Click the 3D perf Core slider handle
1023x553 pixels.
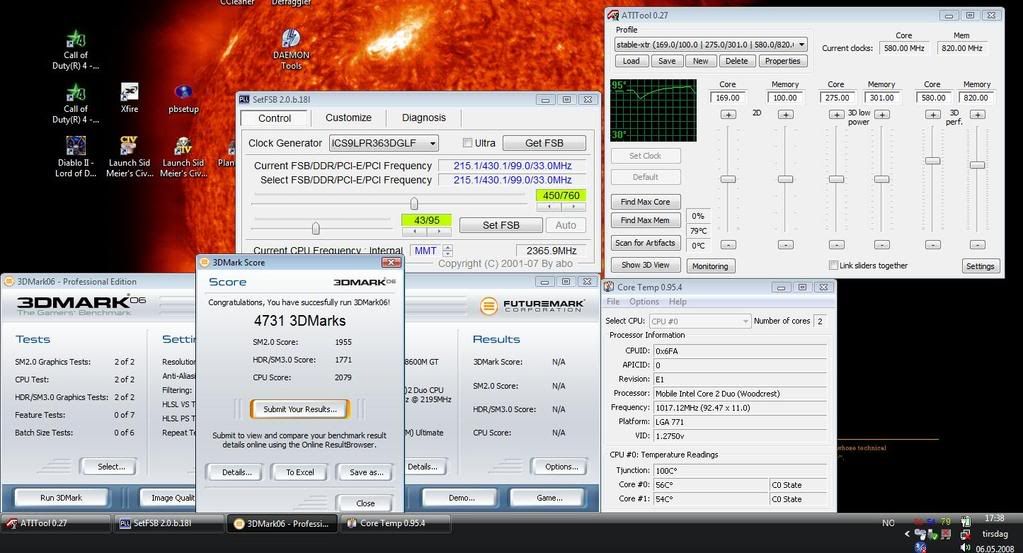point(932,160)
